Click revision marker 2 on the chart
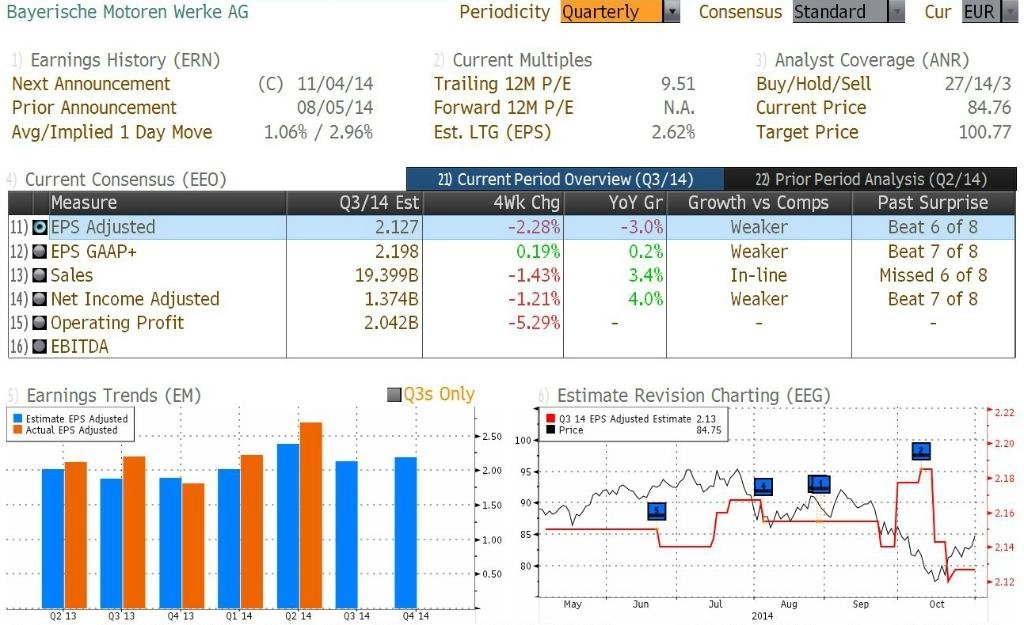Image resolution: width=1024 pixels, height=625 pixels. tap(921, 450)
